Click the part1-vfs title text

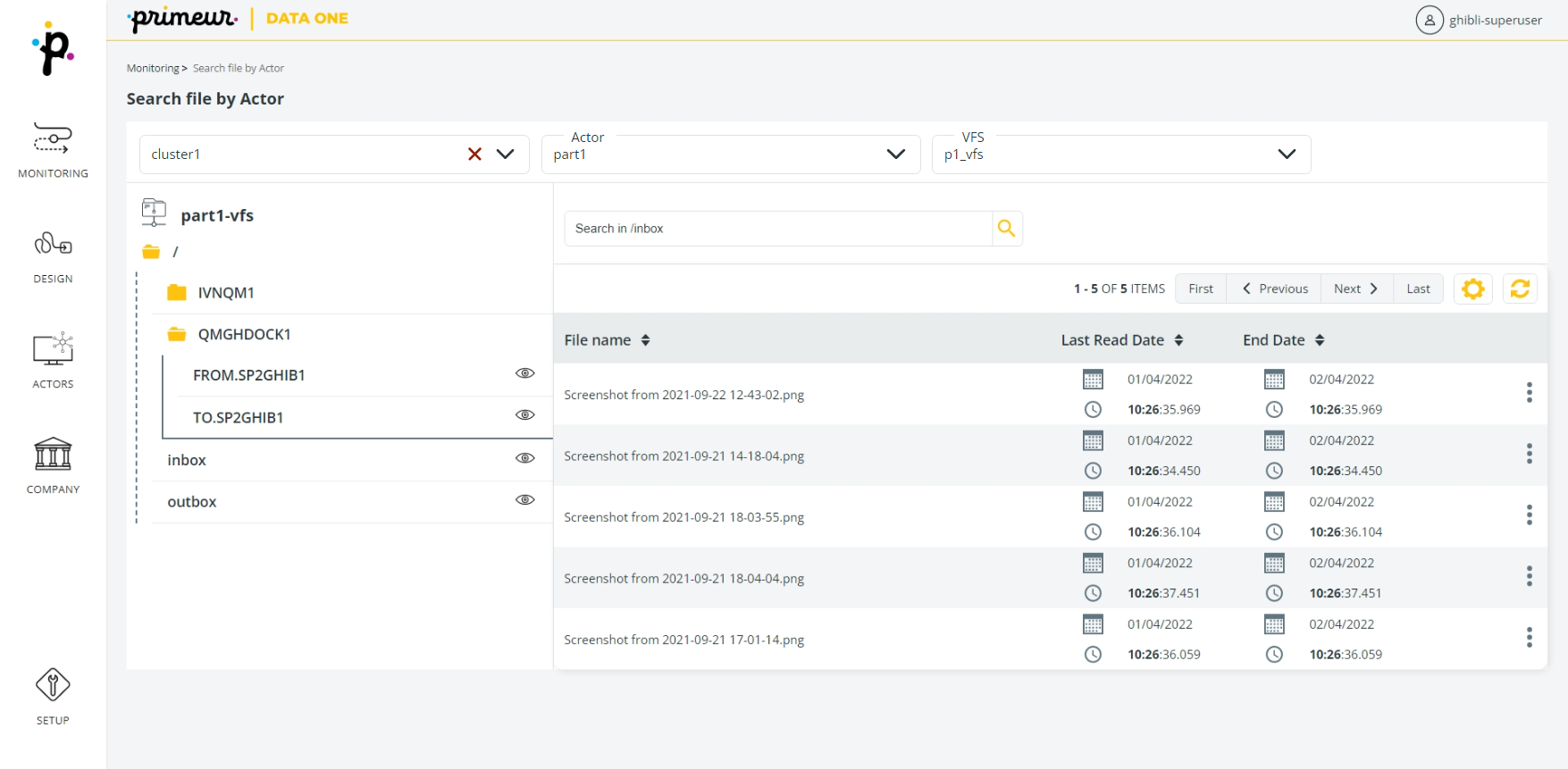tap(217, 215)
